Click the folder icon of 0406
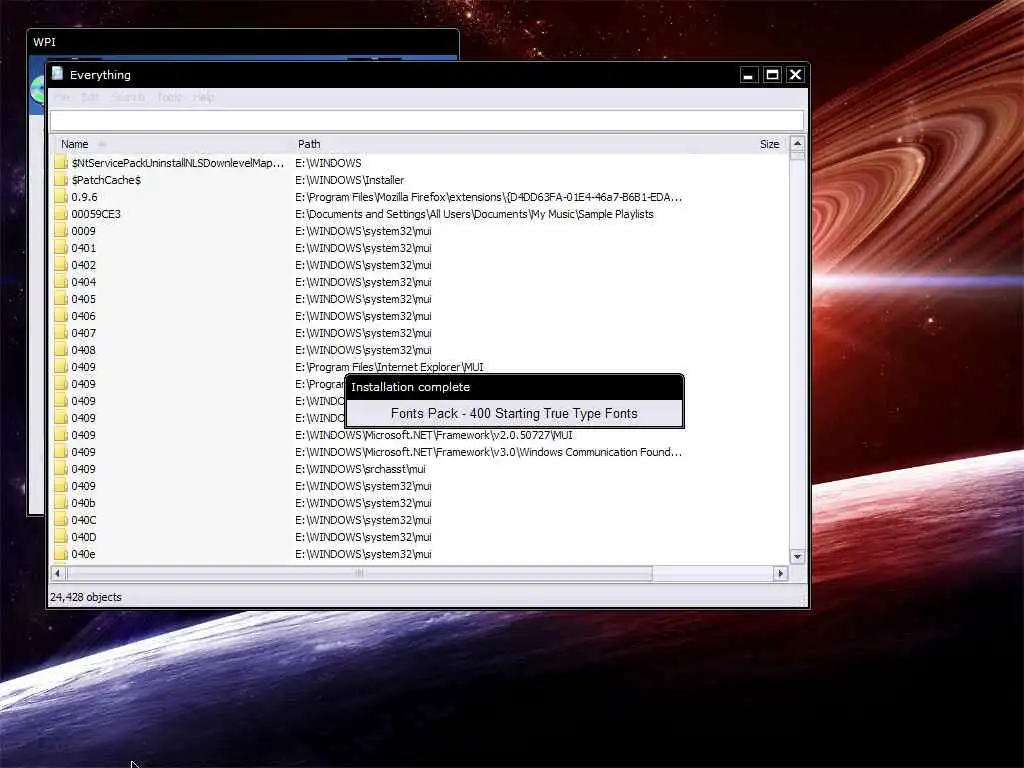Viewport: 1024px width, 768px height. coord(61,316)
